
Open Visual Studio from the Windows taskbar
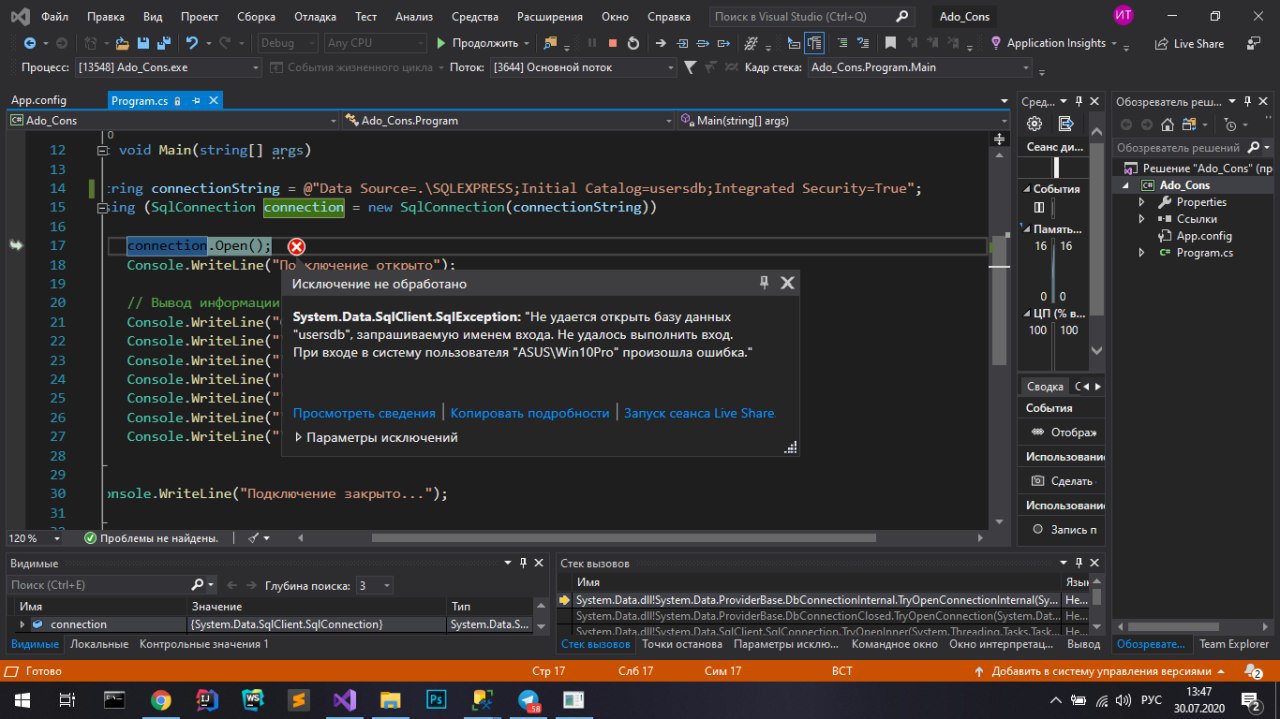pyautogui.click(x=345, y=700)
